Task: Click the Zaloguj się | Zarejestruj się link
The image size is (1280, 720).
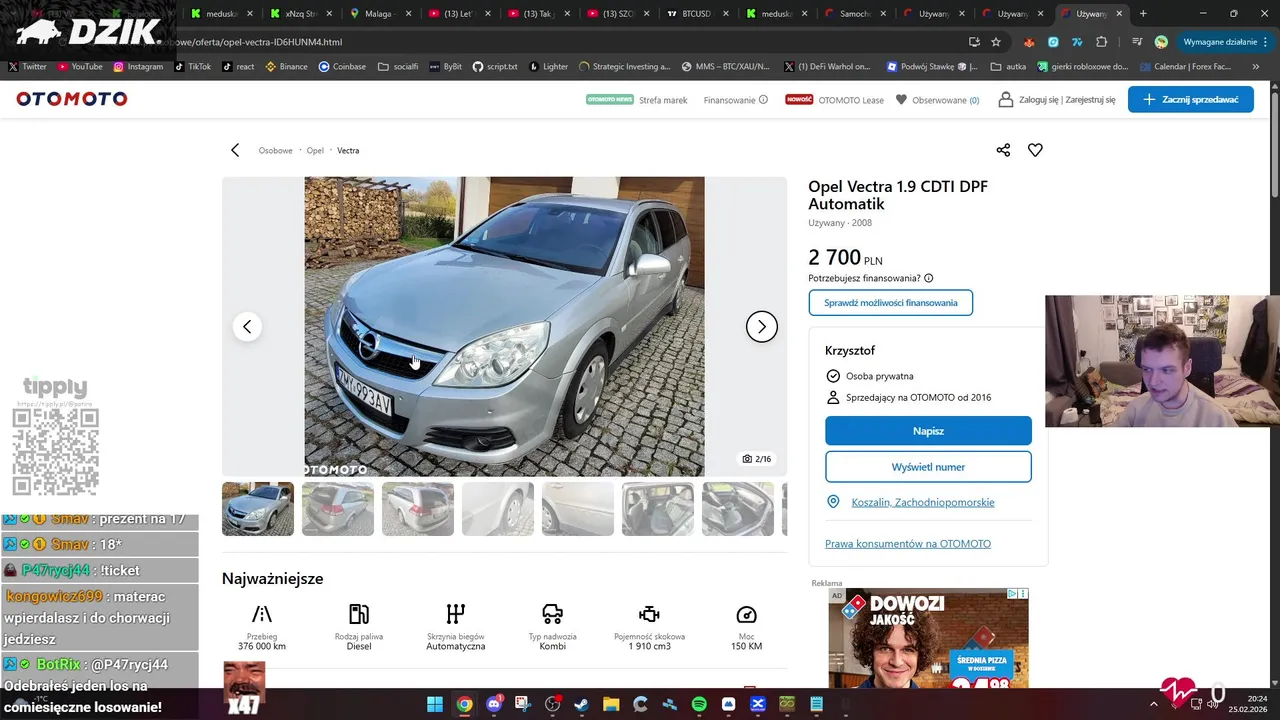Action: 1067,100
